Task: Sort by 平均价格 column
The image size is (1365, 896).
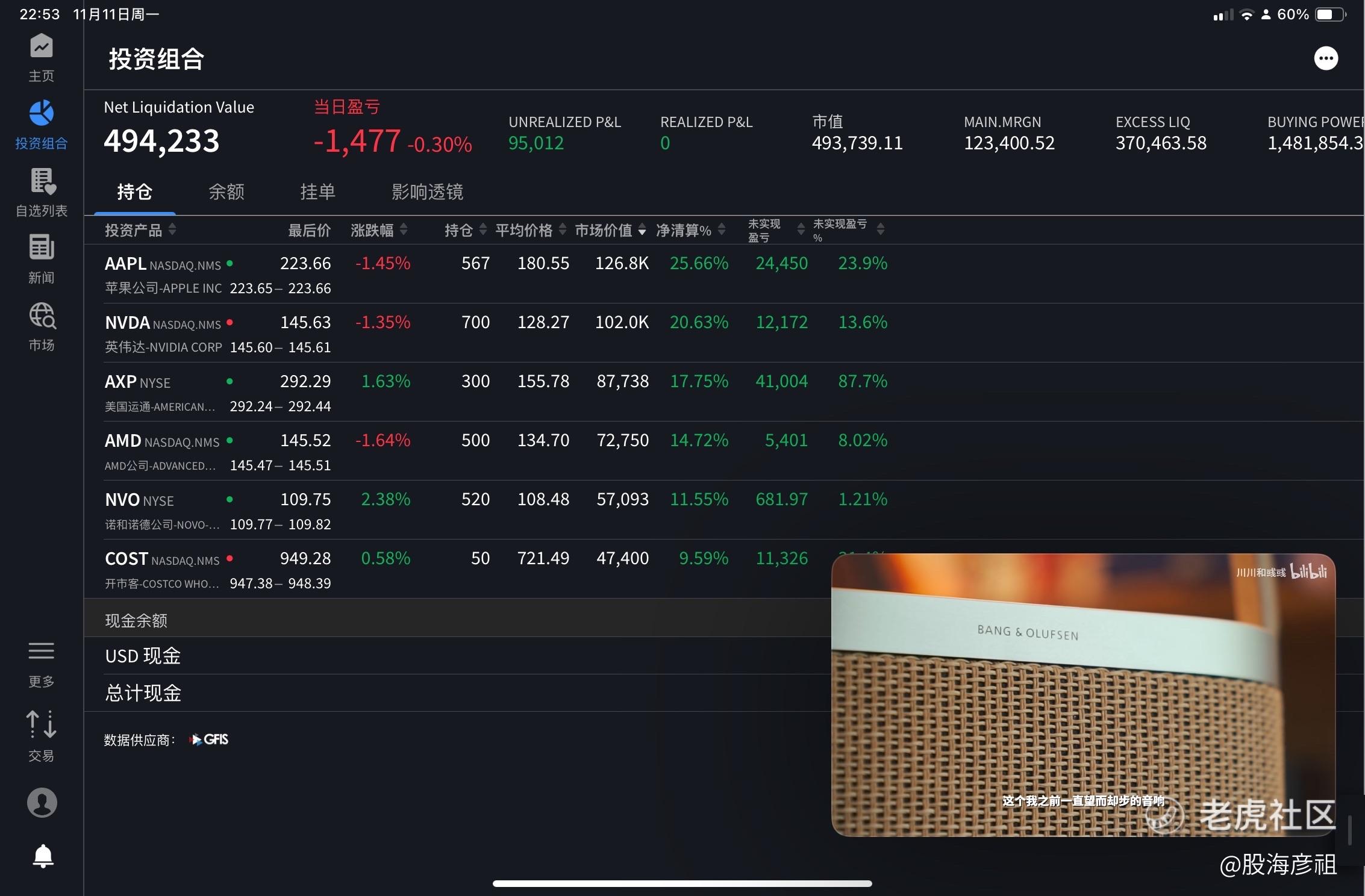Action: [531, 230]
